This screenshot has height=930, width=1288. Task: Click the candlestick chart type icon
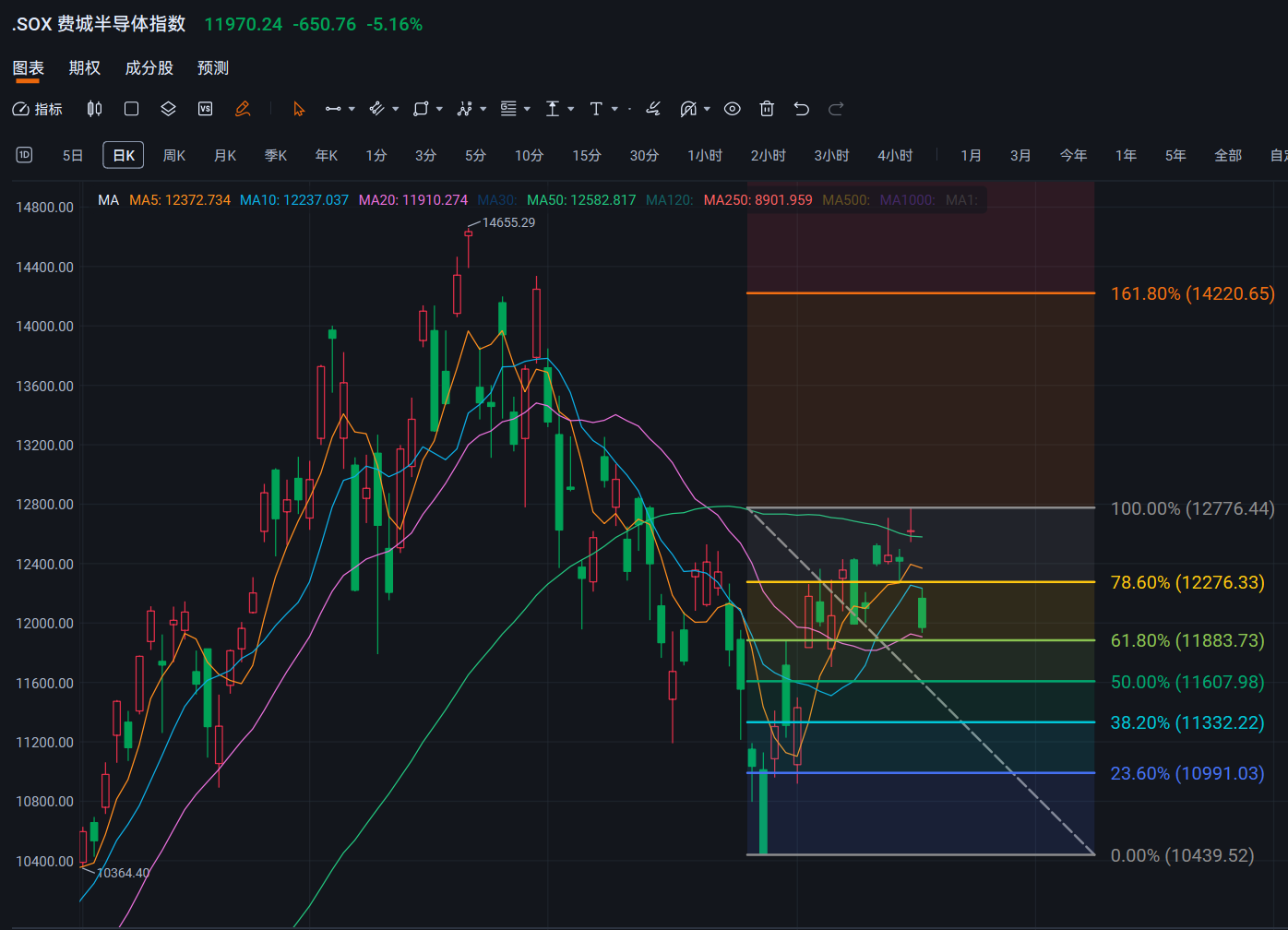[x=94, y=109]
